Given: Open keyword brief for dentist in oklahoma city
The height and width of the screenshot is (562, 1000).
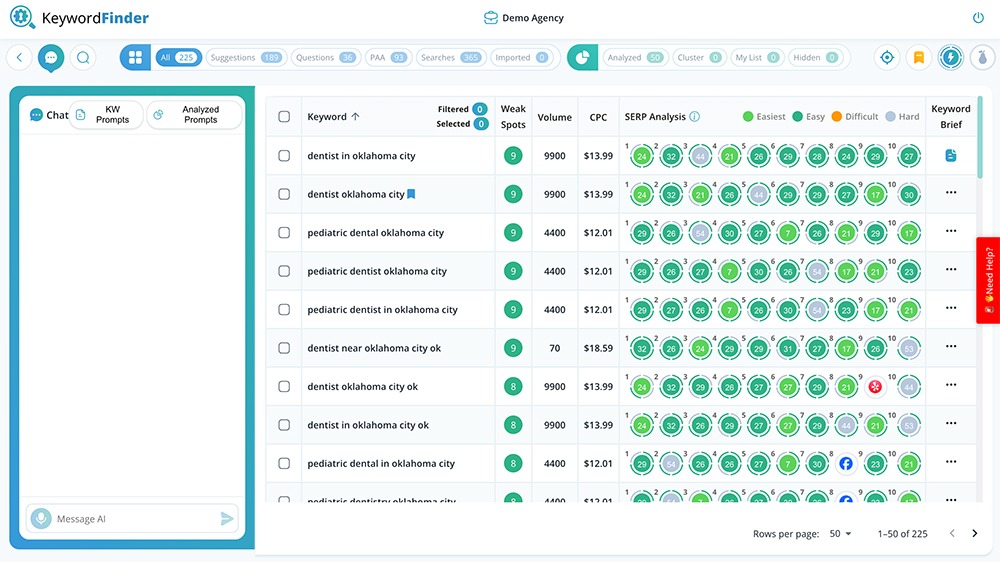Looking at the screenshot, I should [950, 156].
